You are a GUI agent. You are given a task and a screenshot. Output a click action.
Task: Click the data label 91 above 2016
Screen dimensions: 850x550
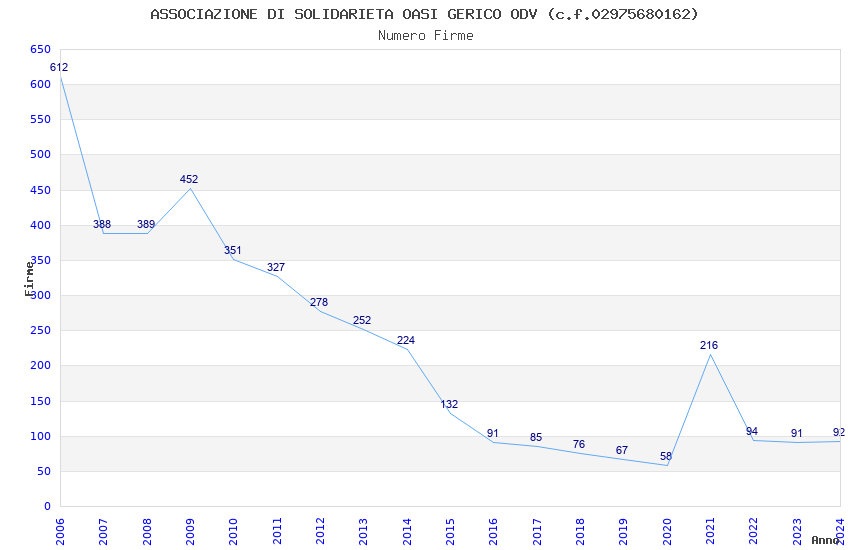click(x=492, y=433)
